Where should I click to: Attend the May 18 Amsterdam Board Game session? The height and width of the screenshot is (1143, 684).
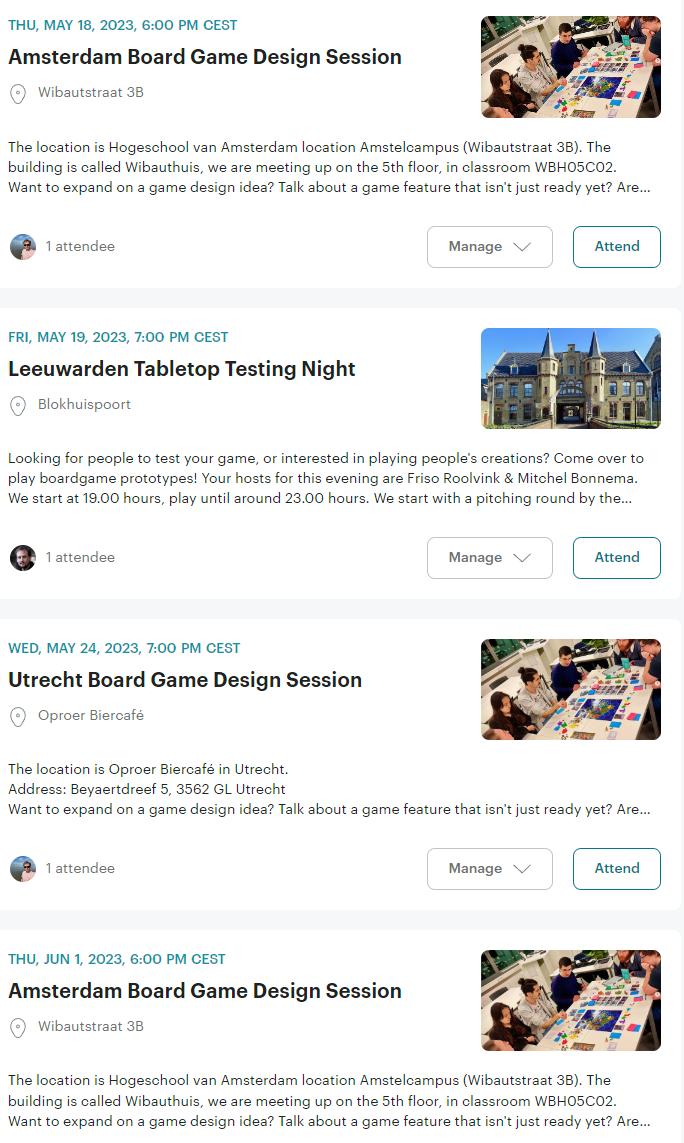click(x=616, y=247)
